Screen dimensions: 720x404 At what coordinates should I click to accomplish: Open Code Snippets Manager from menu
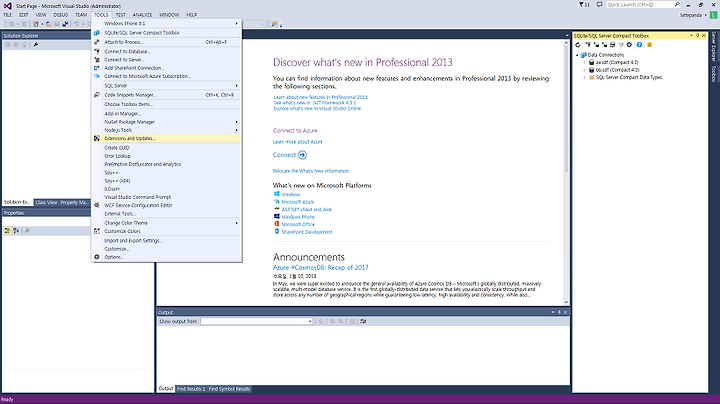point(167,95)
